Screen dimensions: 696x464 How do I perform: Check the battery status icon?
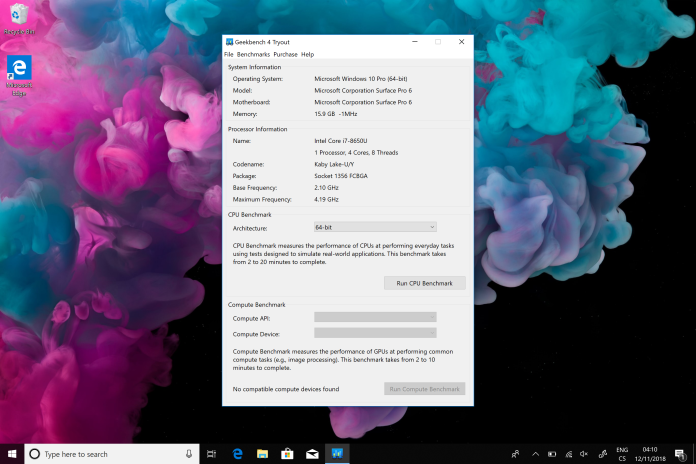(552, 454)
